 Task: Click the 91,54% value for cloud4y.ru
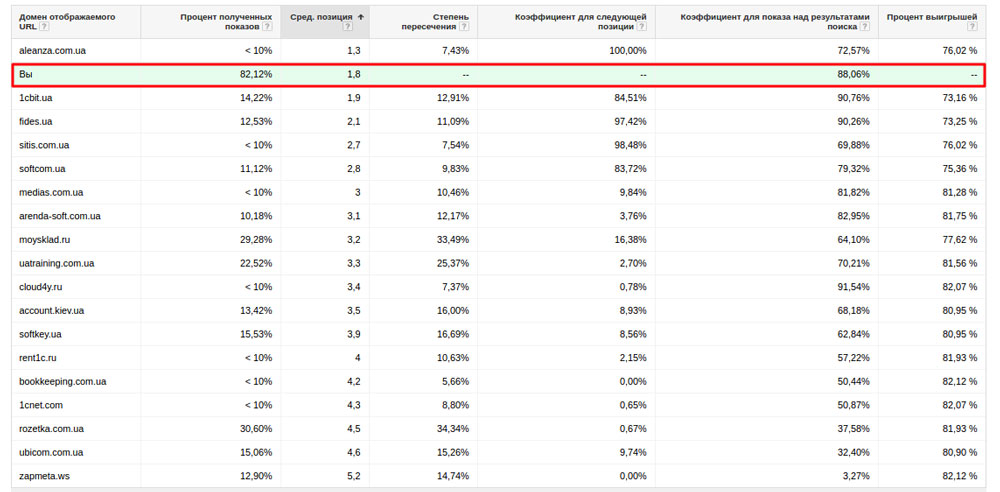[855, 287]
